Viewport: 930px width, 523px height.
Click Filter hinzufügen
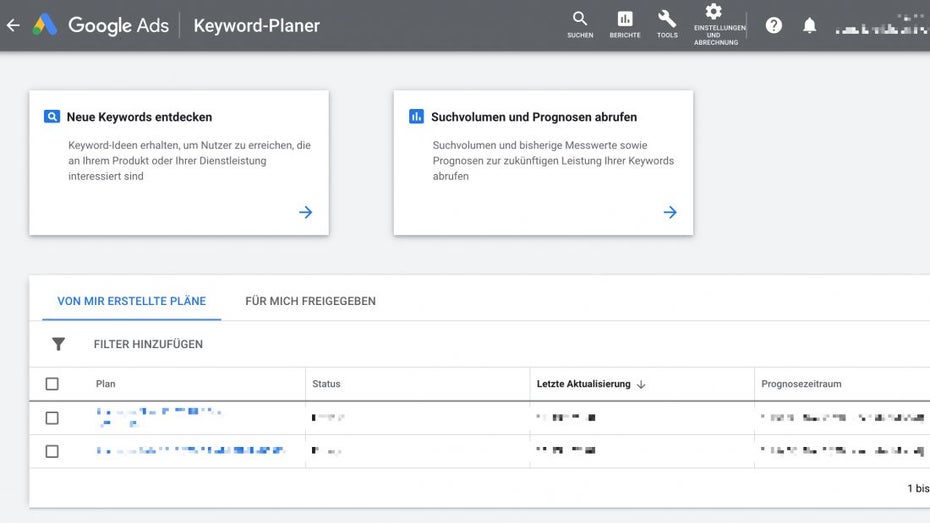pyautogui.click(x=148, y=344)
